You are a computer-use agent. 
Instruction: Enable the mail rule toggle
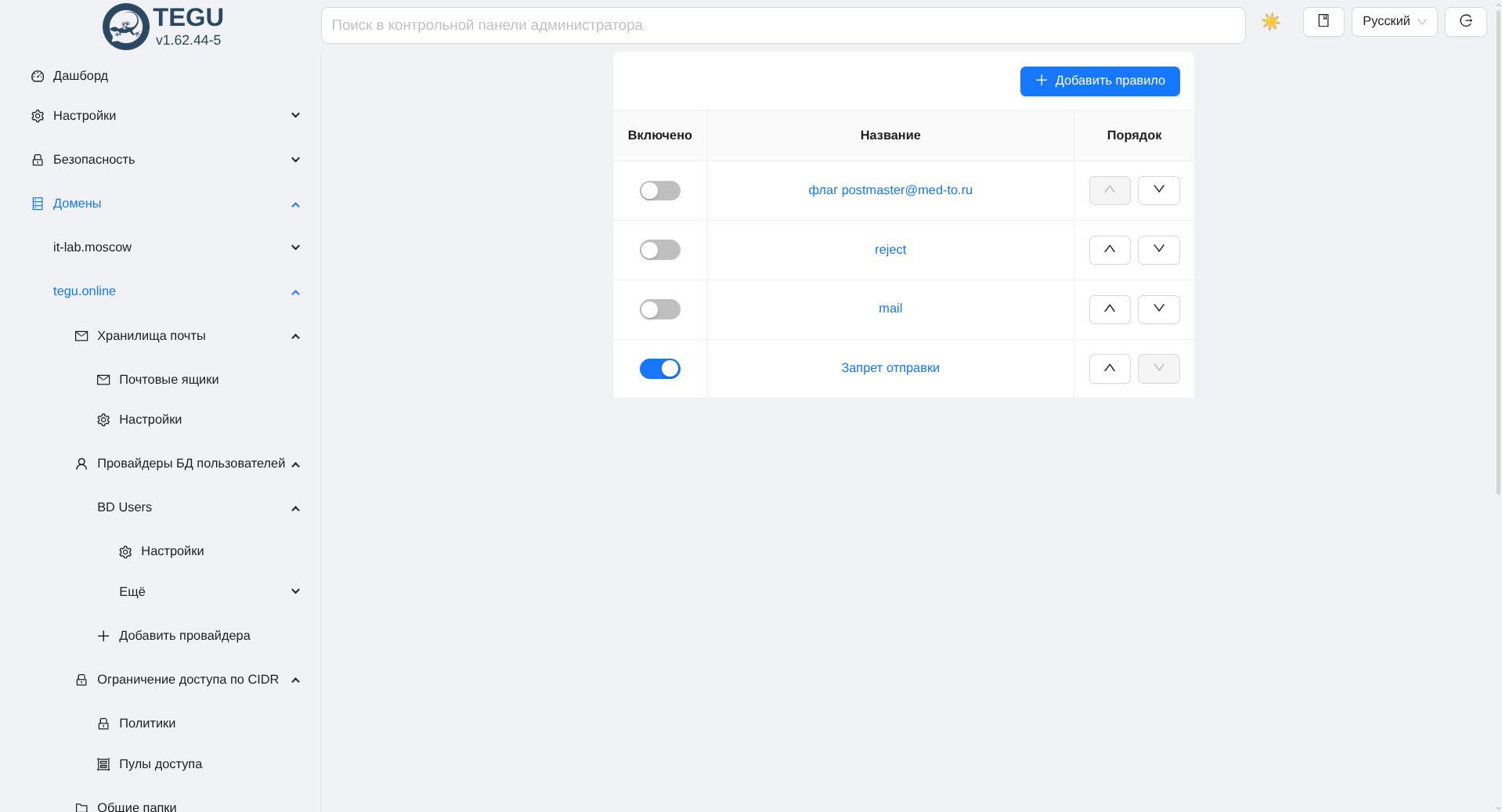pos(659,309)
